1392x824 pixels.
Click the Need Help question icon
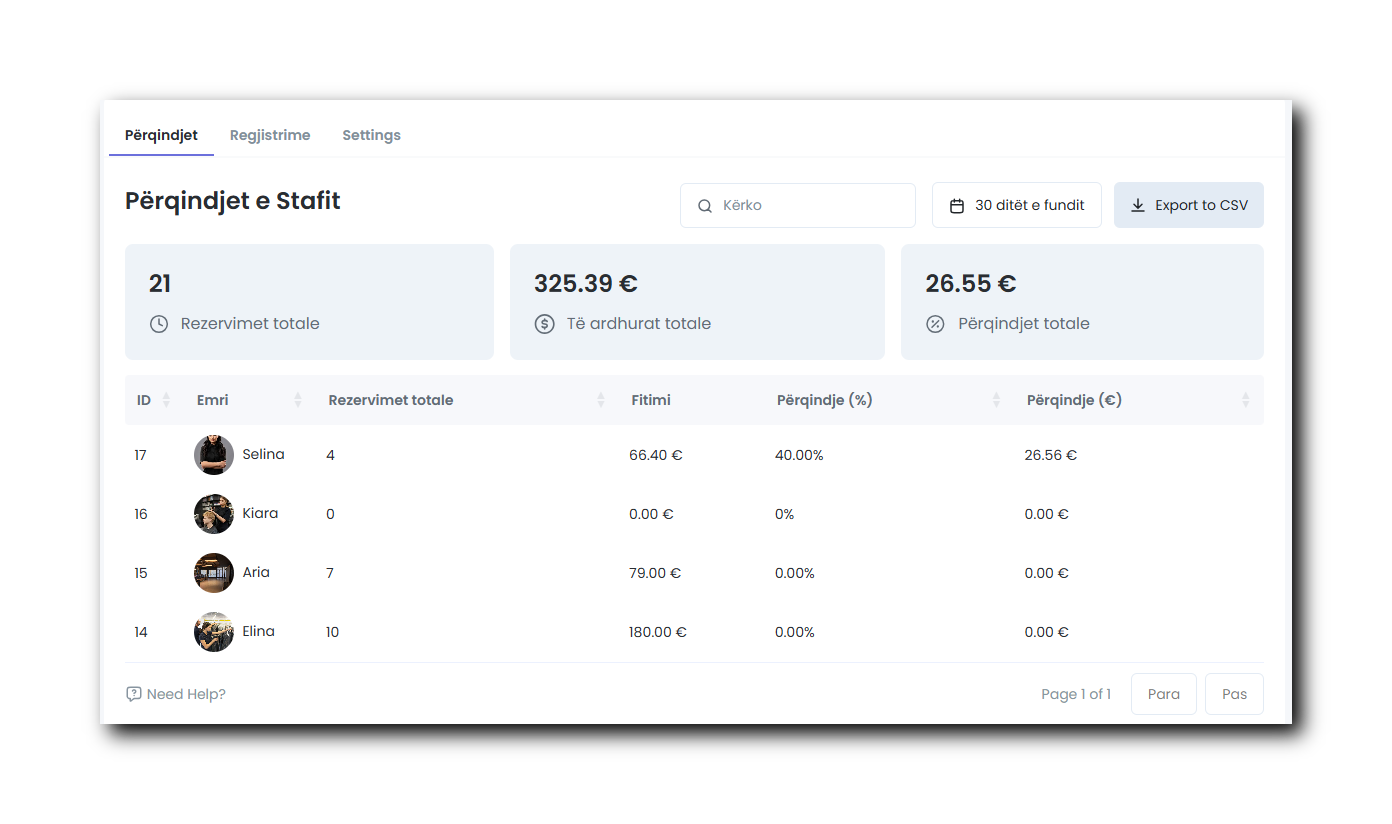coord(134,694)
